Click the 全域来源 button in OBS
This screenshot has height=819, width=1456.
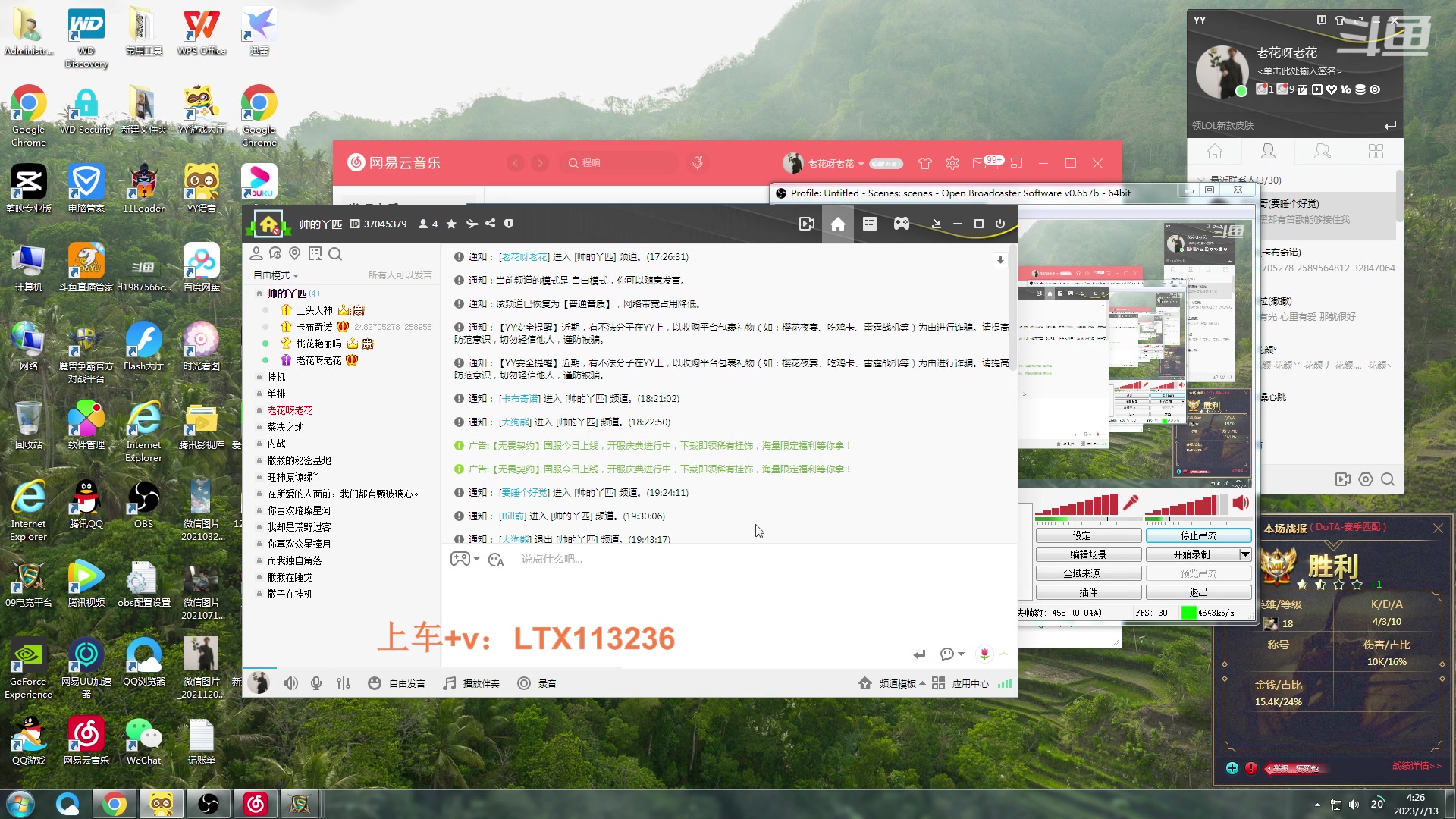point(1088,573)
